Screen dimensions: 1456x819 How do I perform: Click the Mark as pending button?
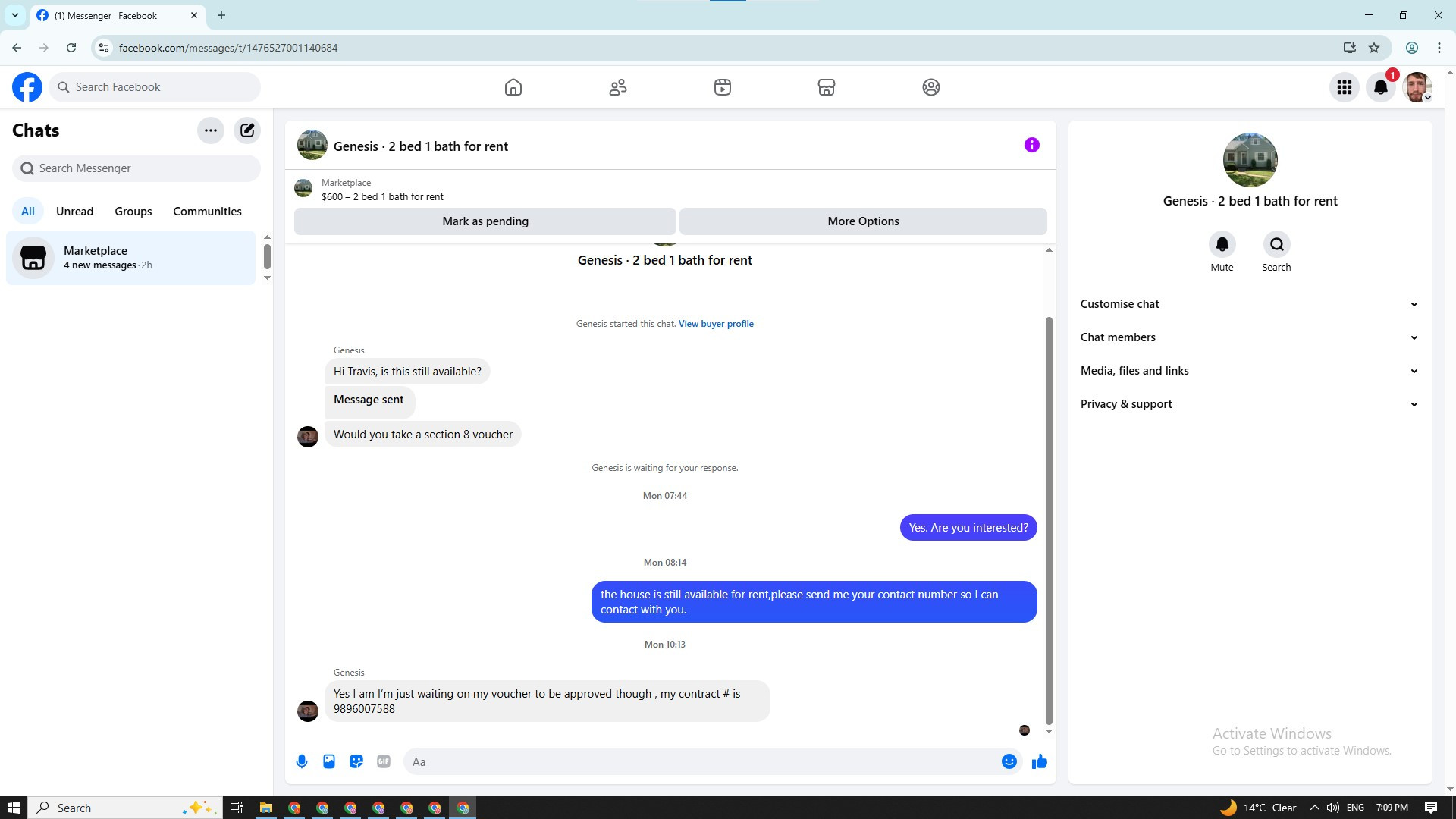pos(485,221)
